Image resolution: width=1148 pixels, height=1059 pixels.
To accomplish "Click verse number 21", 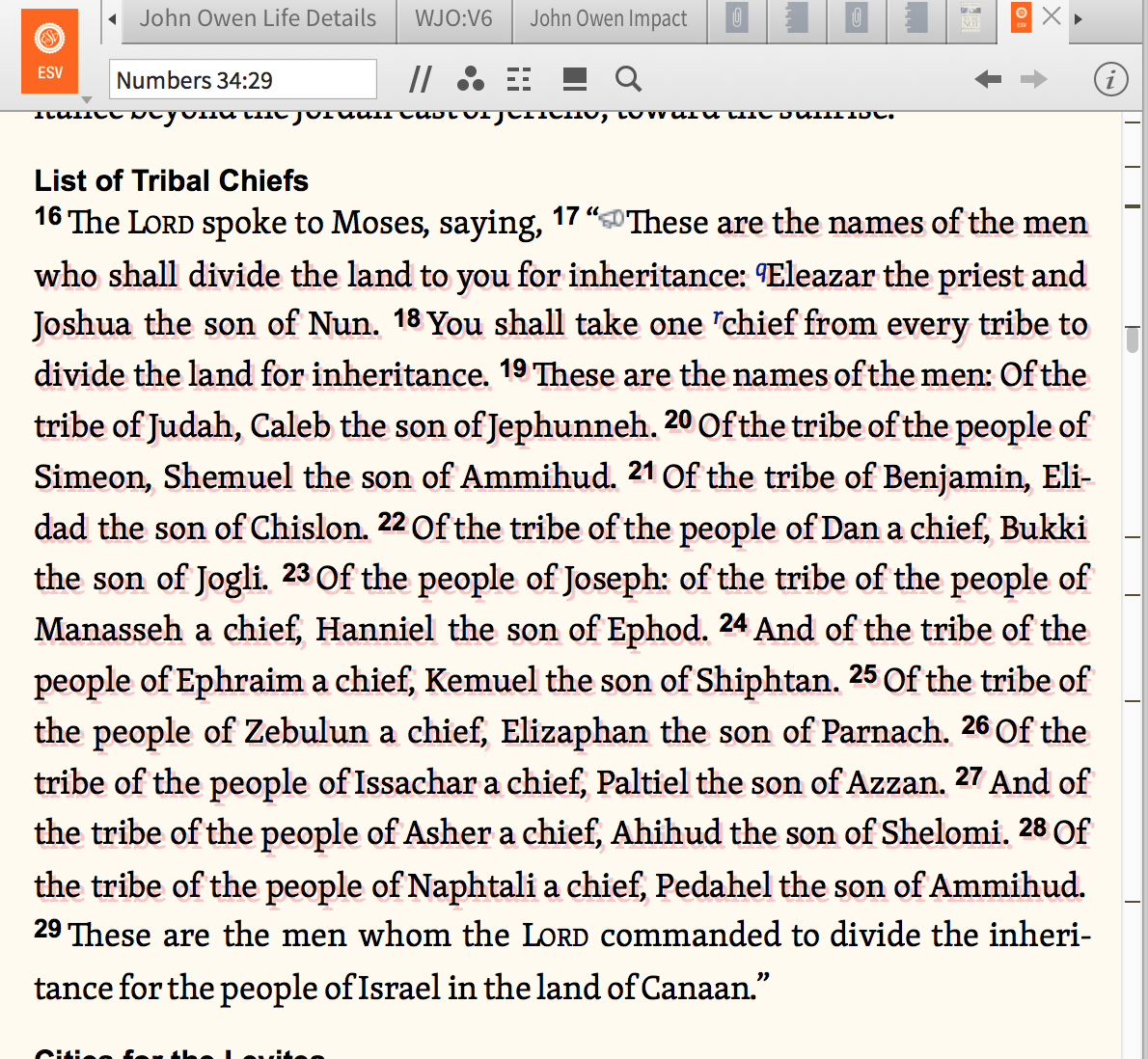I will pyautogui.click(x=642, y=471).
